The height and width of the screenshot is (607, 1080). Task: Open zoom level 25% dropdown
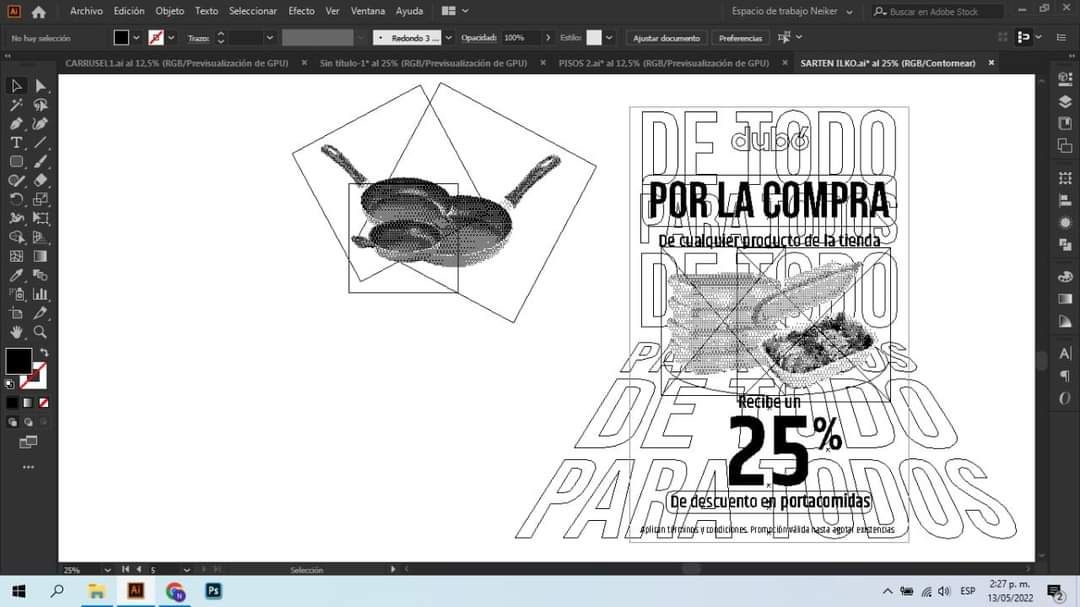[107, 570]
